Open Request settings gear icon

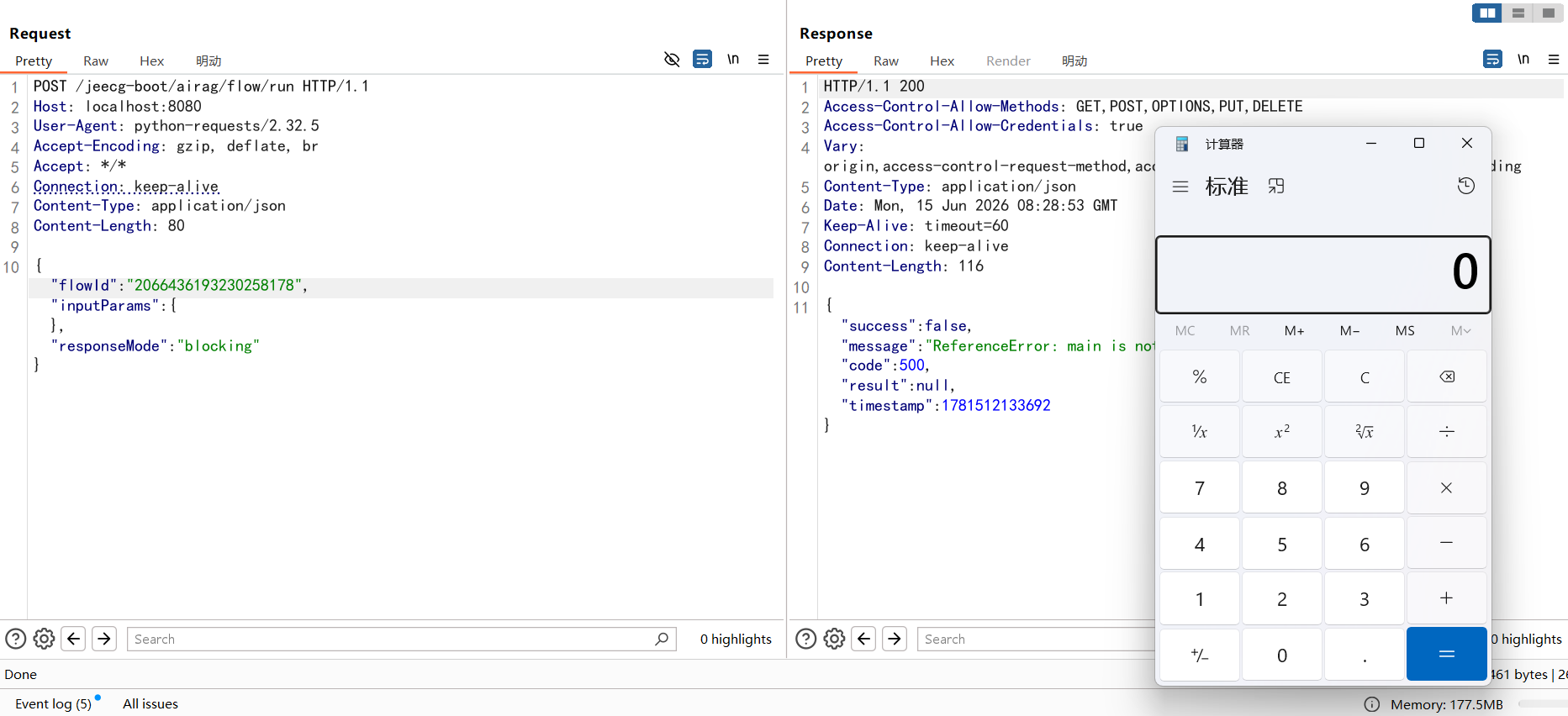pos(45,640)
